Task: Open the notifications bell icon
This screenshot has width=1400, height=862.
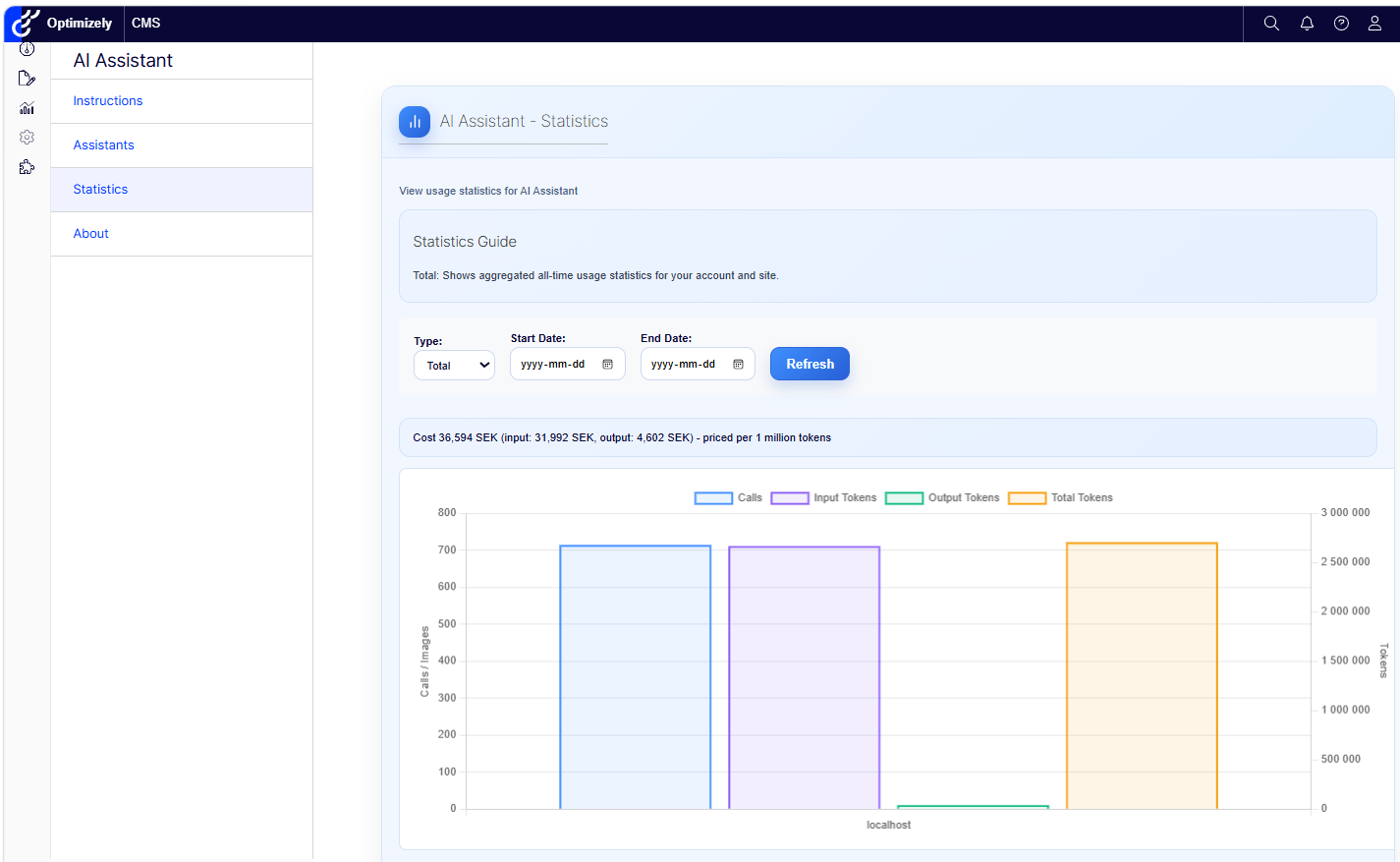Action: 1307,24
